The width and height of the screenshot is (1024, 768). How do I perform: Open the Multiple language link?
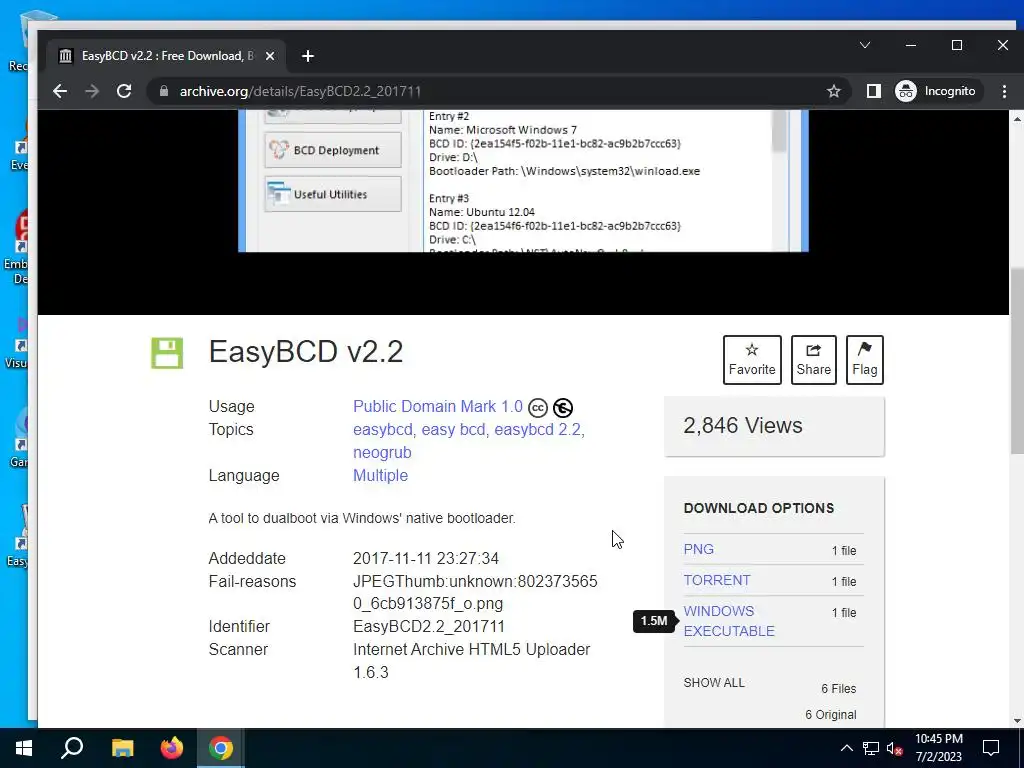pyautogui.click(x=380, y=475)
